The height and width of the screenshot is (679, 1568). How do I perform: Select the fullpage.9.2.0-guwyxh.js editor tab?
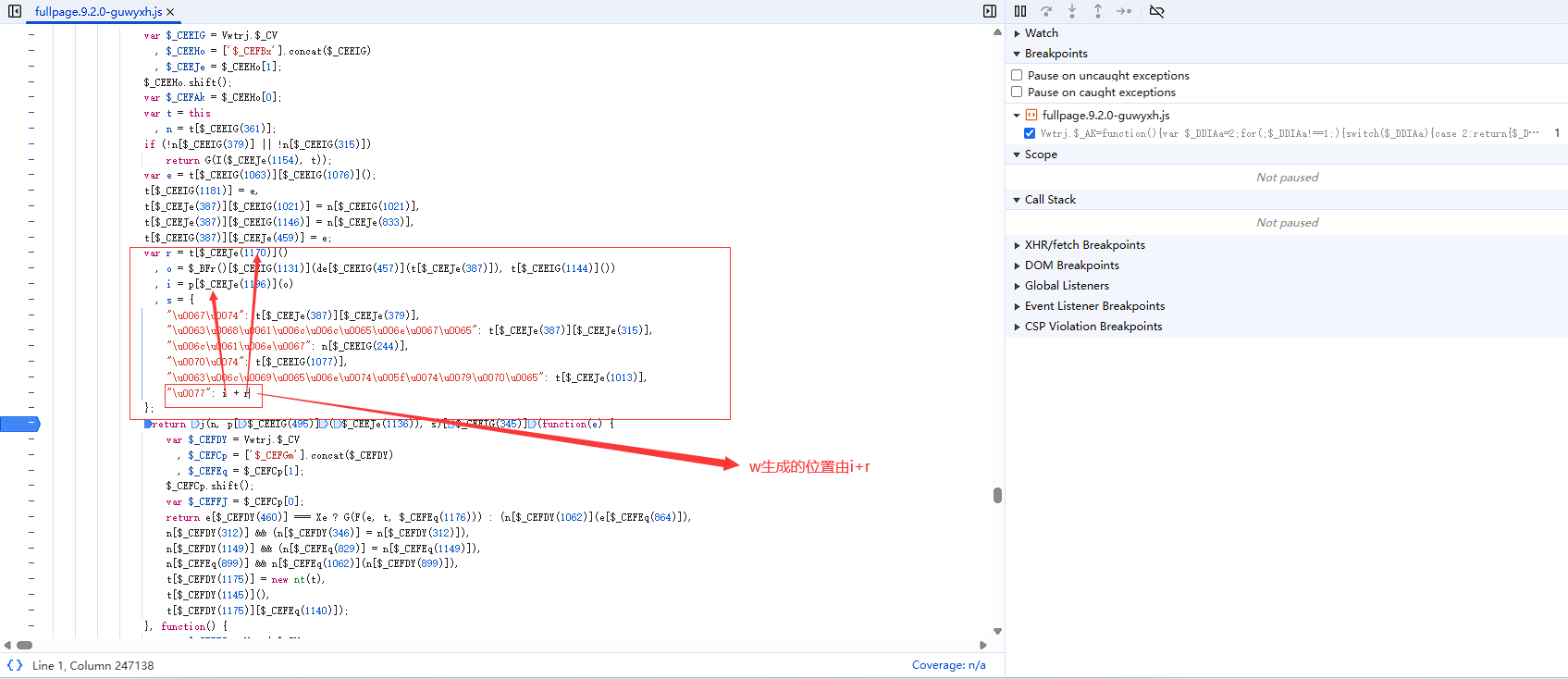pos(98,12)
